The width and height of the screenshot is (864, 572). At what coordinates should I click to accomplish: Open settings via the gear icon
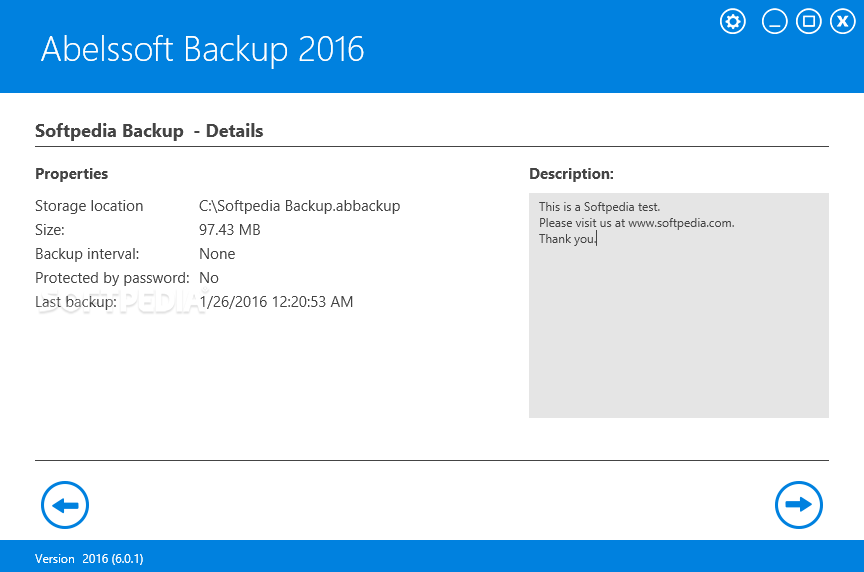[732, 22]
